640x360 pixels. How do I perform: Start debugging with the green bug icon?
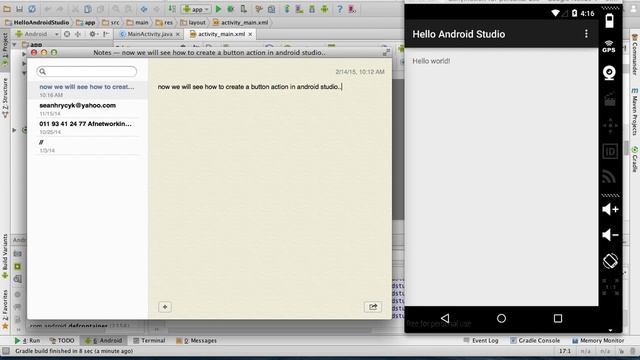pyautogui.click(x=231, y=9)
